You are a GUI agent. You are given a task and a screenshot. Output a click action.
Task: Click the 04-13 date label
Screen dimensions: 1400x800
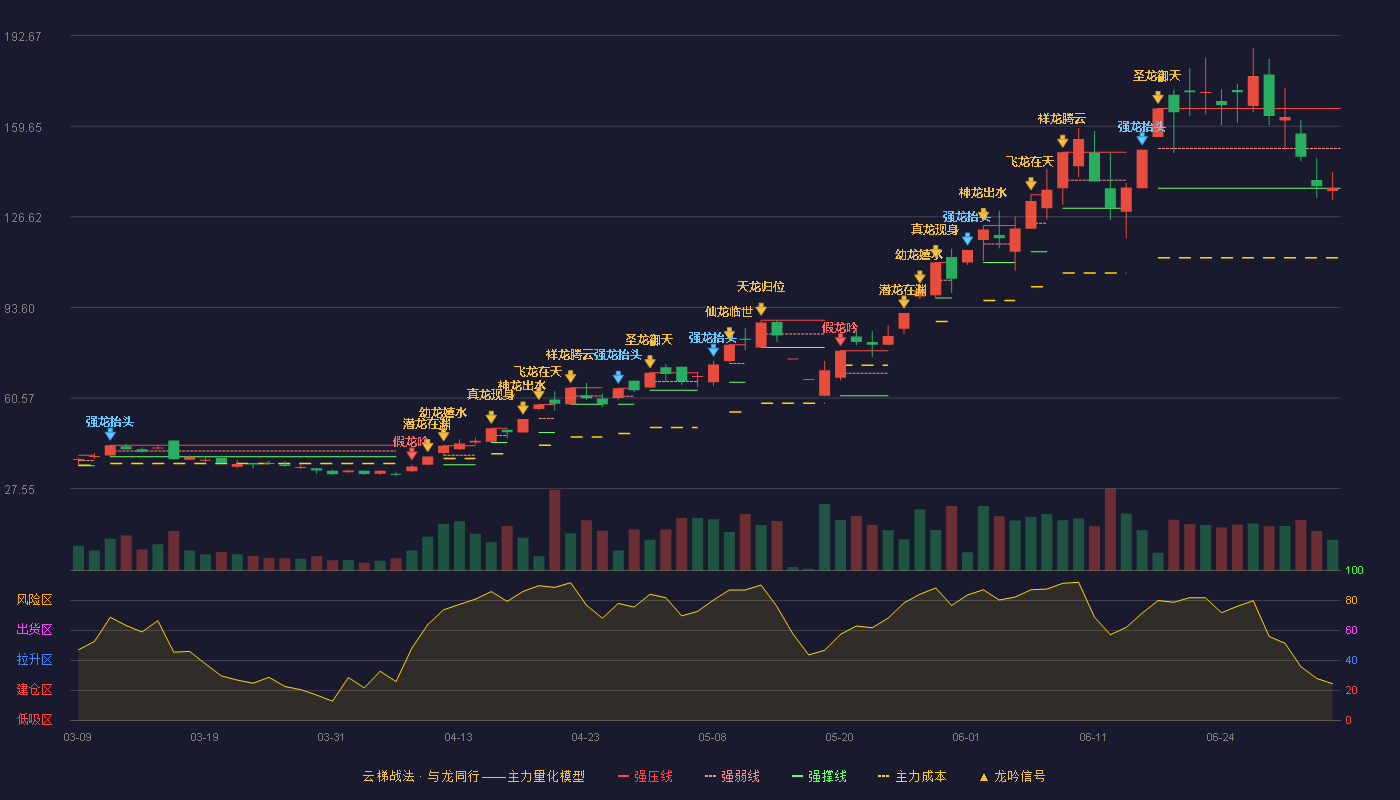click(x=459, y=737)
